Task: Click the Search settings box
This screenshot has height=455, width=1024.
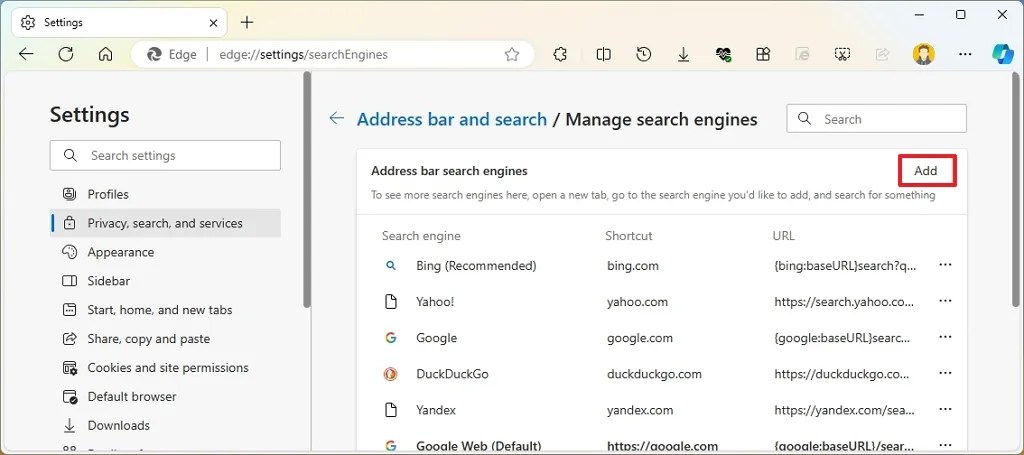Action: (165, 155)
